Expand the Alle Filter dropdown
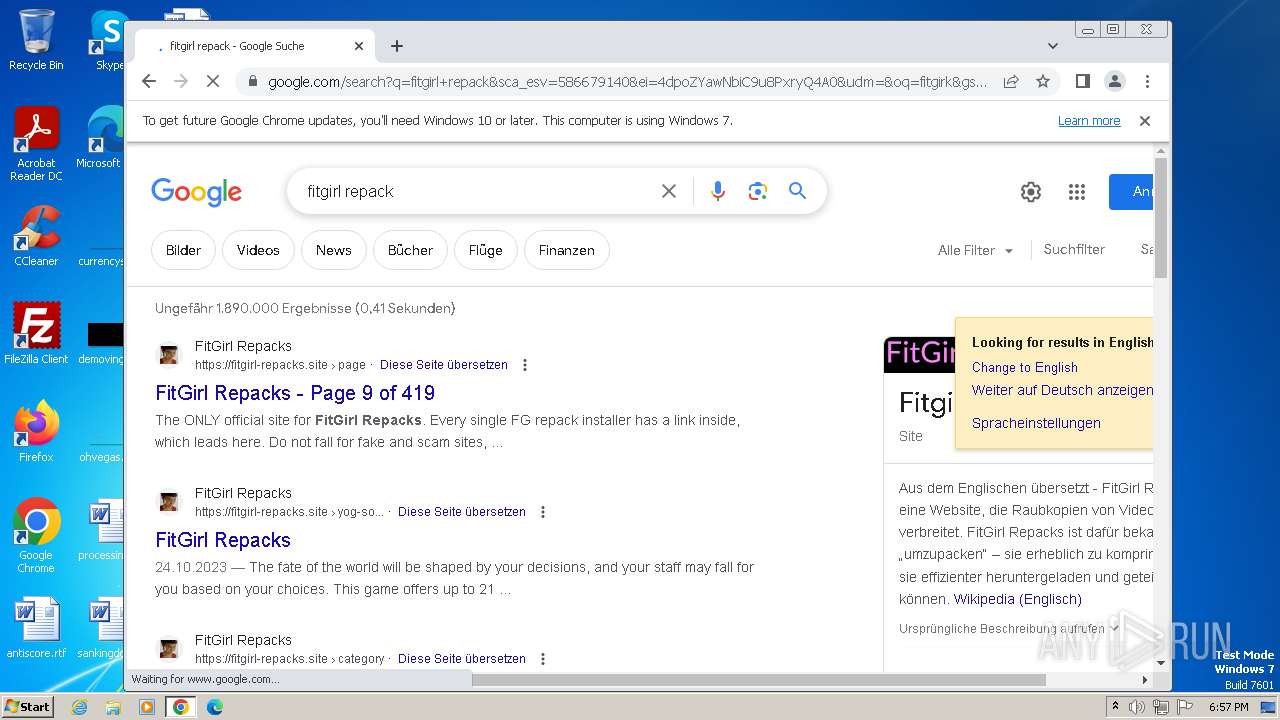The width and height of the screenshot is (1280, 720). (975, 250)
